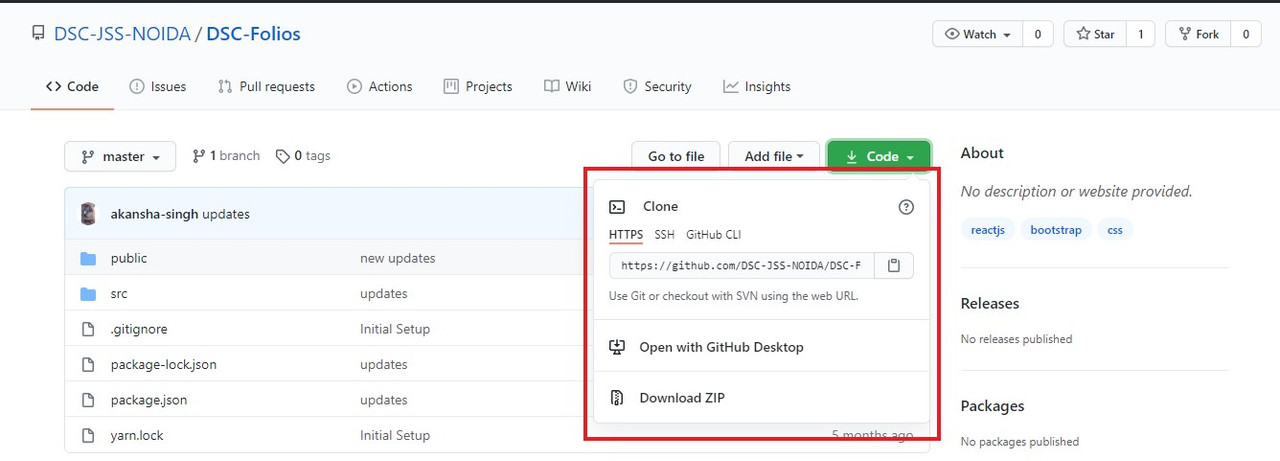The width and height of the screenshot is (1280, 461).
Task: Fork the repository
Action: [1199, 34]
